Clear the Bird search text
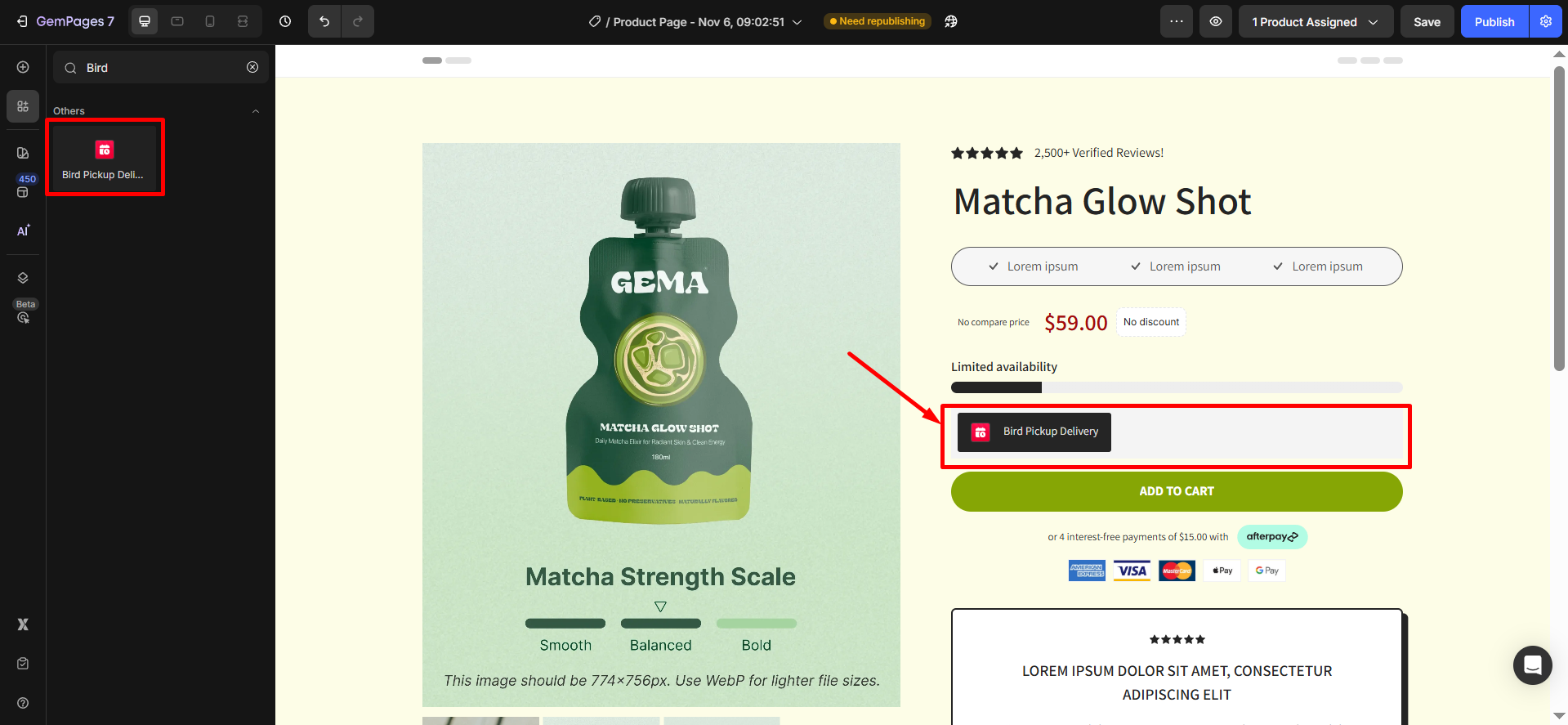 point(252,67)
